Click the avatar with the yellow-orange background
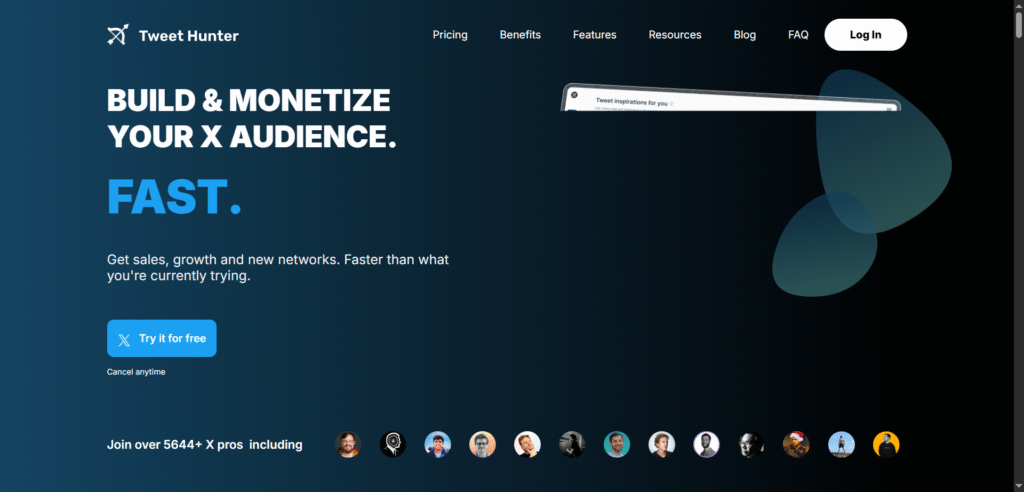 coord(886,445)
